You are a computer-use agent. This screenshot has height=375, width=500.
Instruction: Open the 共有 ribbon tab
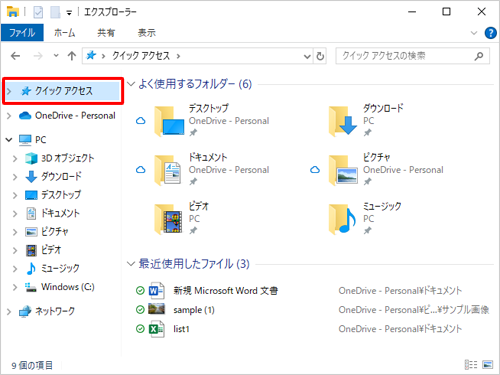[x=106, y=33]
